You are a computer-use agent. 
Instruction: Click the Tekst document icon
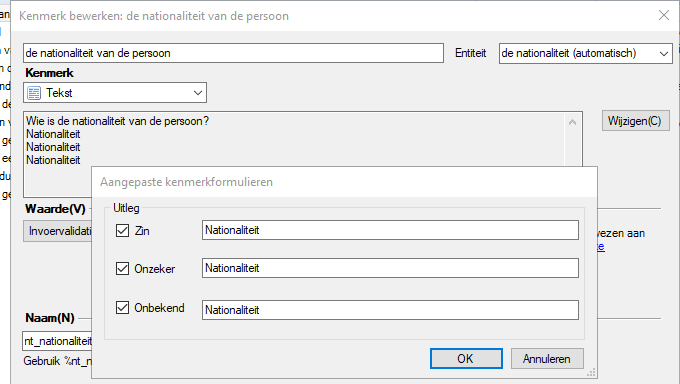(34, 93)
